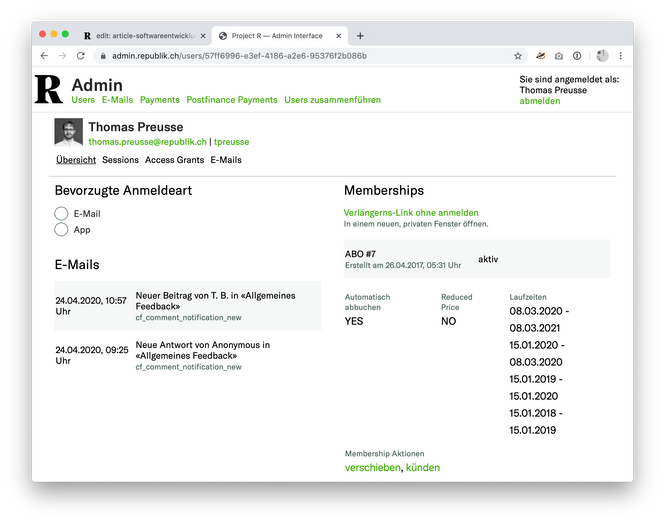Select App as preferred login method
Viewport: 665px width, 524px height.
61,230
